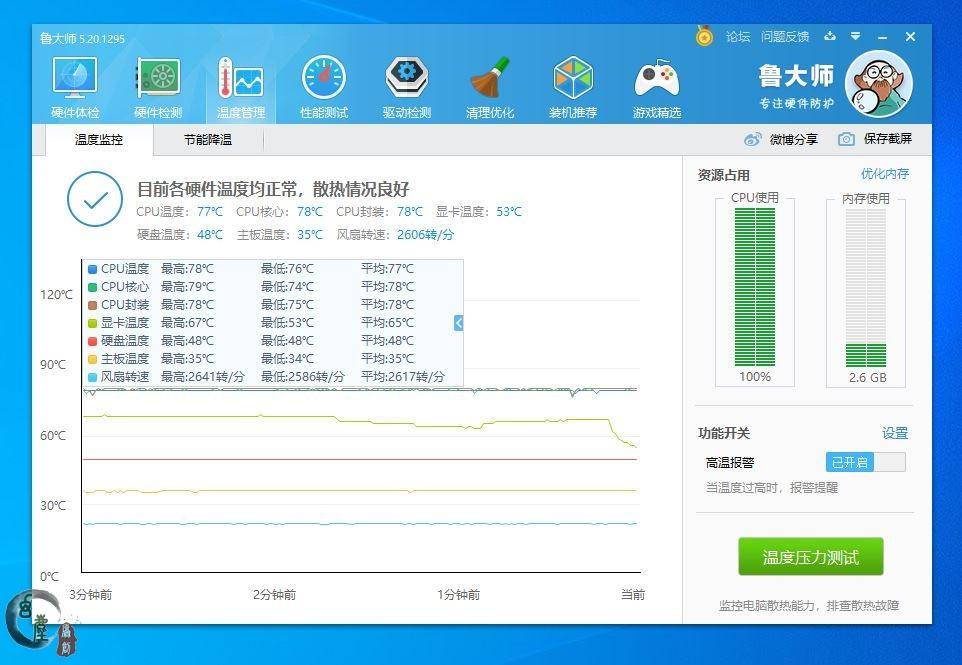
Task: Toggle 显卡温度 legend olive square
Action: (x=93, y=323)
